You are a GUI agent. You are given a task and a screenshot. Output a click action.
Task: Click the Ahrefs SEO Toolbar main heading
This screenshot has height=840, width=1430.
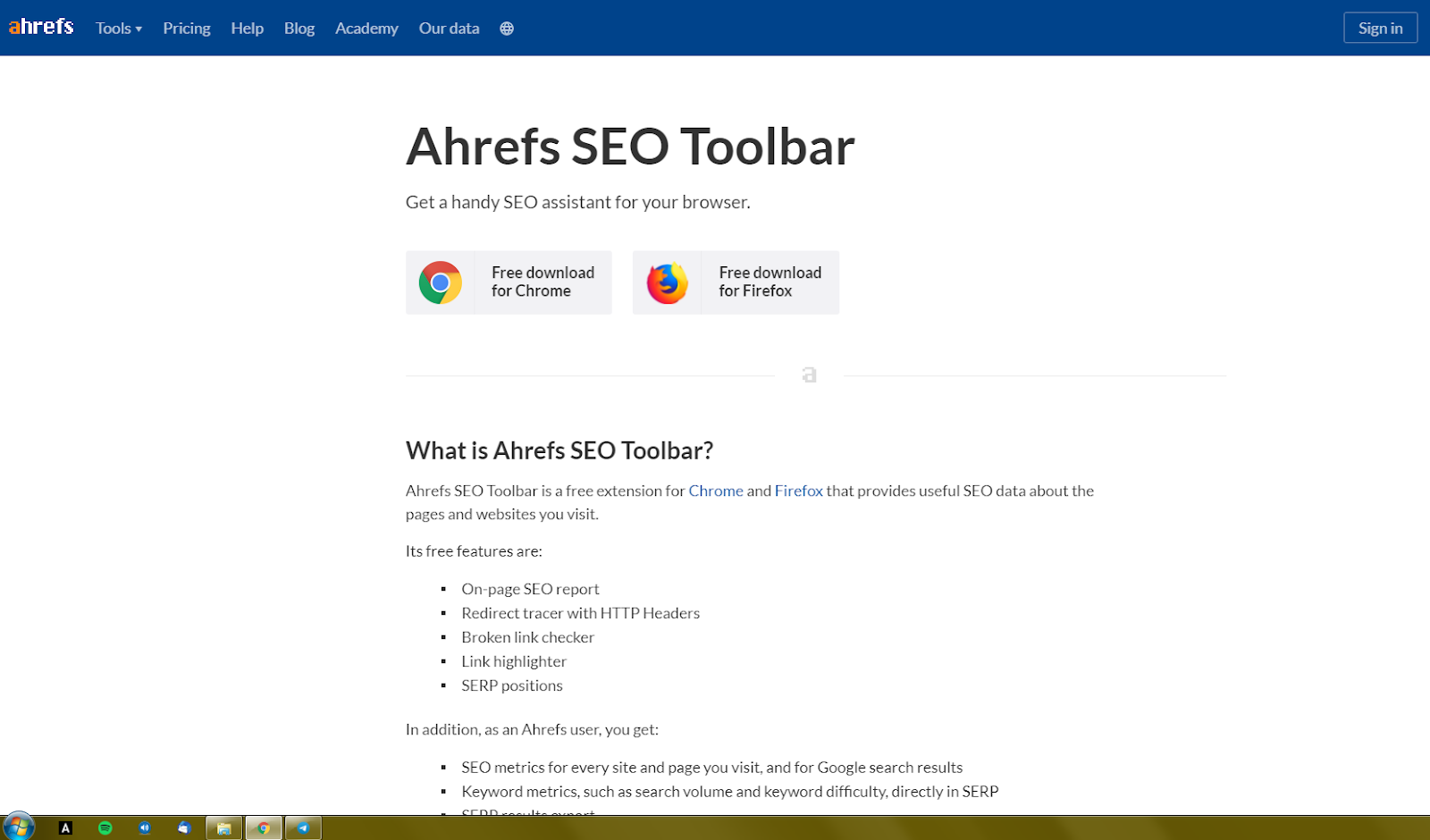coord(630,147)
